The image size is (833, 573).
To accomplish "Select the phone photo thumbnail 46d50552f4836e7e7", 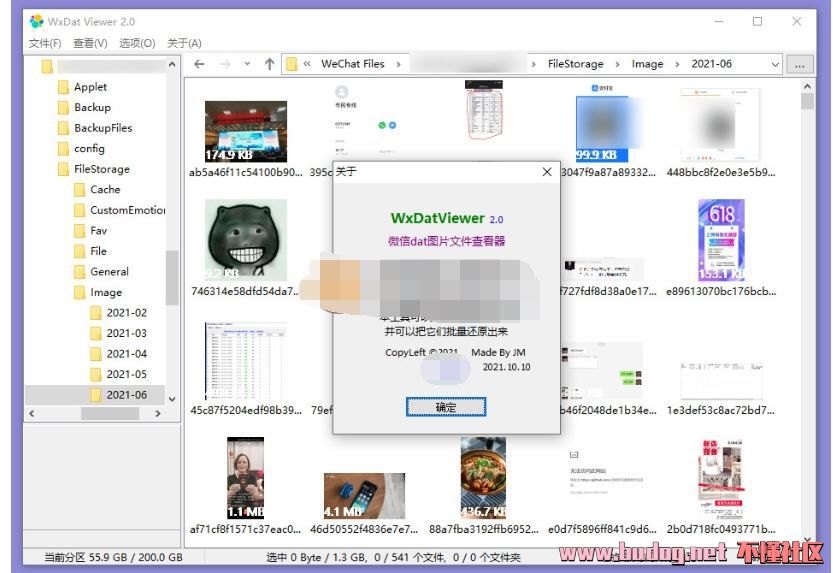I will 364,496.
